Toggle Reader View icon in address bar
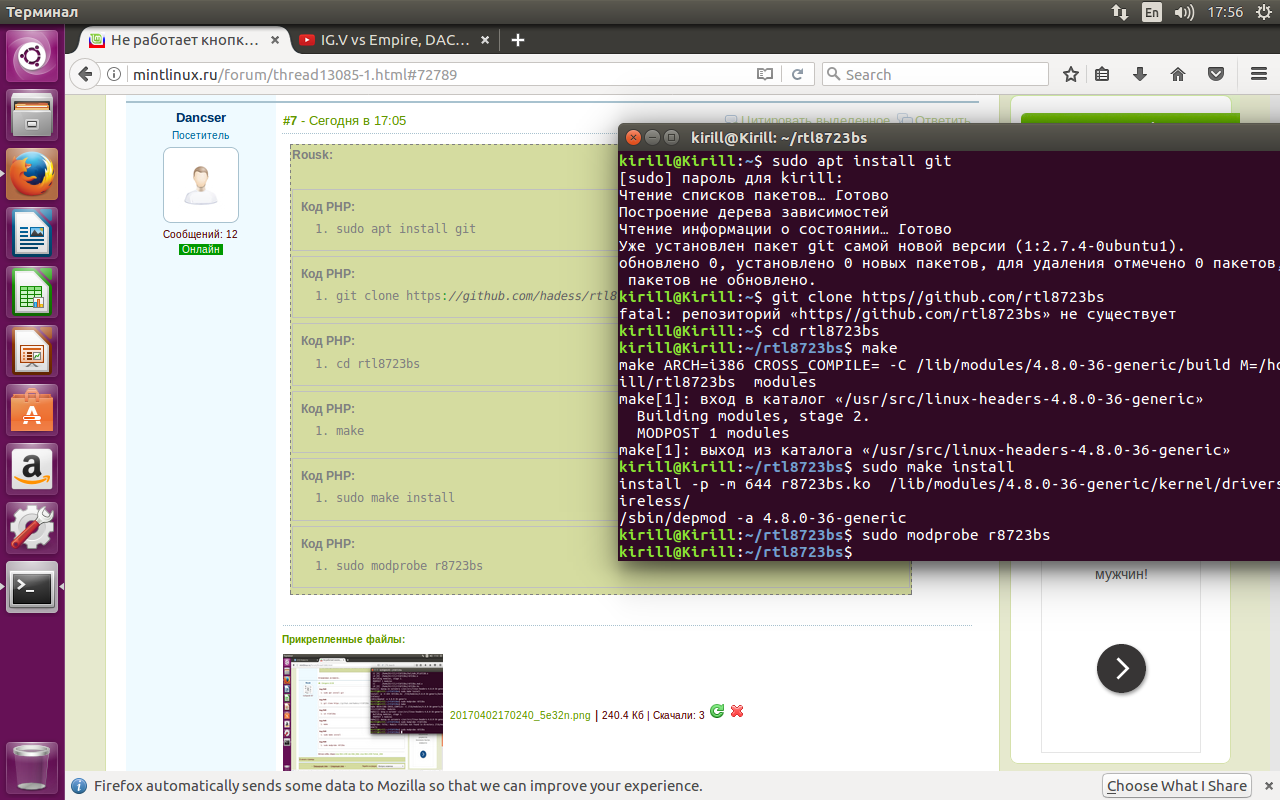This screenshot has height=800, width=1280. (765, 75)
